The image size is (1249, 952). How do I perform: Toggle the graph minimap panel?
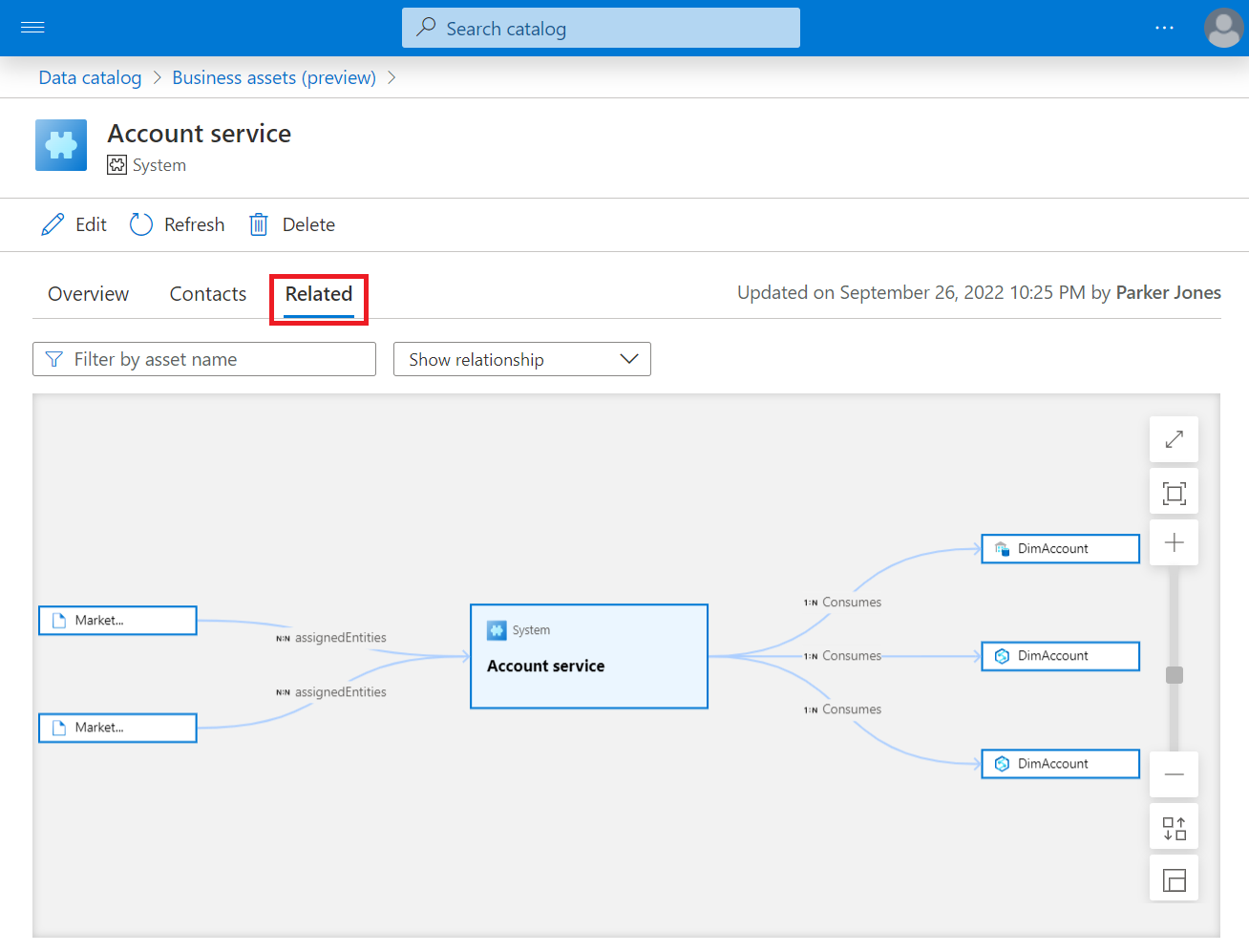coord(1175,878)
